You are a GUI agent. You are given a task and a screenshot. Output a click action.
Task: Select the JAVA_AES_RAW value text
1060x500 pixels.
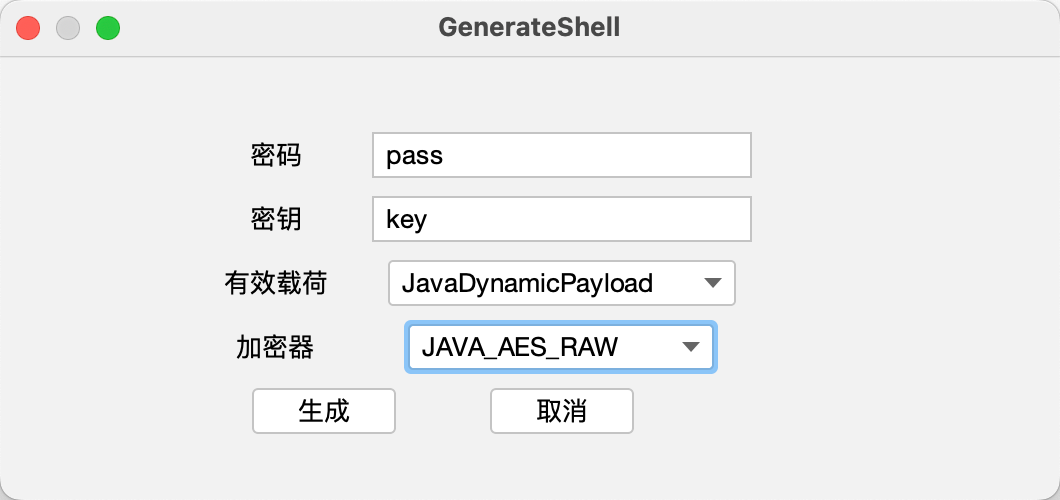[520, 347]
